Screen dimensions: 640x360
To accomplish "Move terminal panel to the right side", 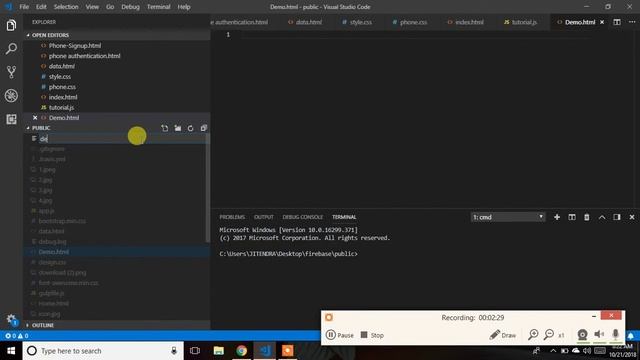I will point(617,217).
